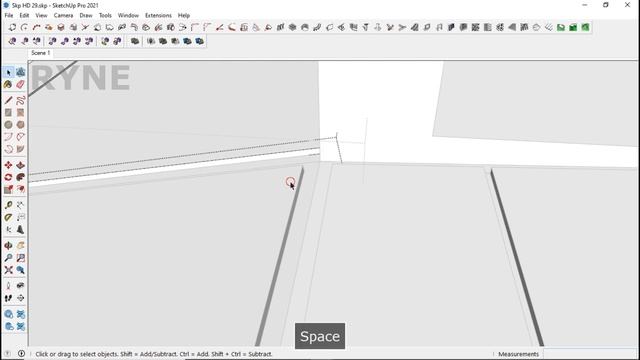The width and height of the screenshot is (640, 360).
Task: Click the Measurements input box
Action: pos(589,354)
